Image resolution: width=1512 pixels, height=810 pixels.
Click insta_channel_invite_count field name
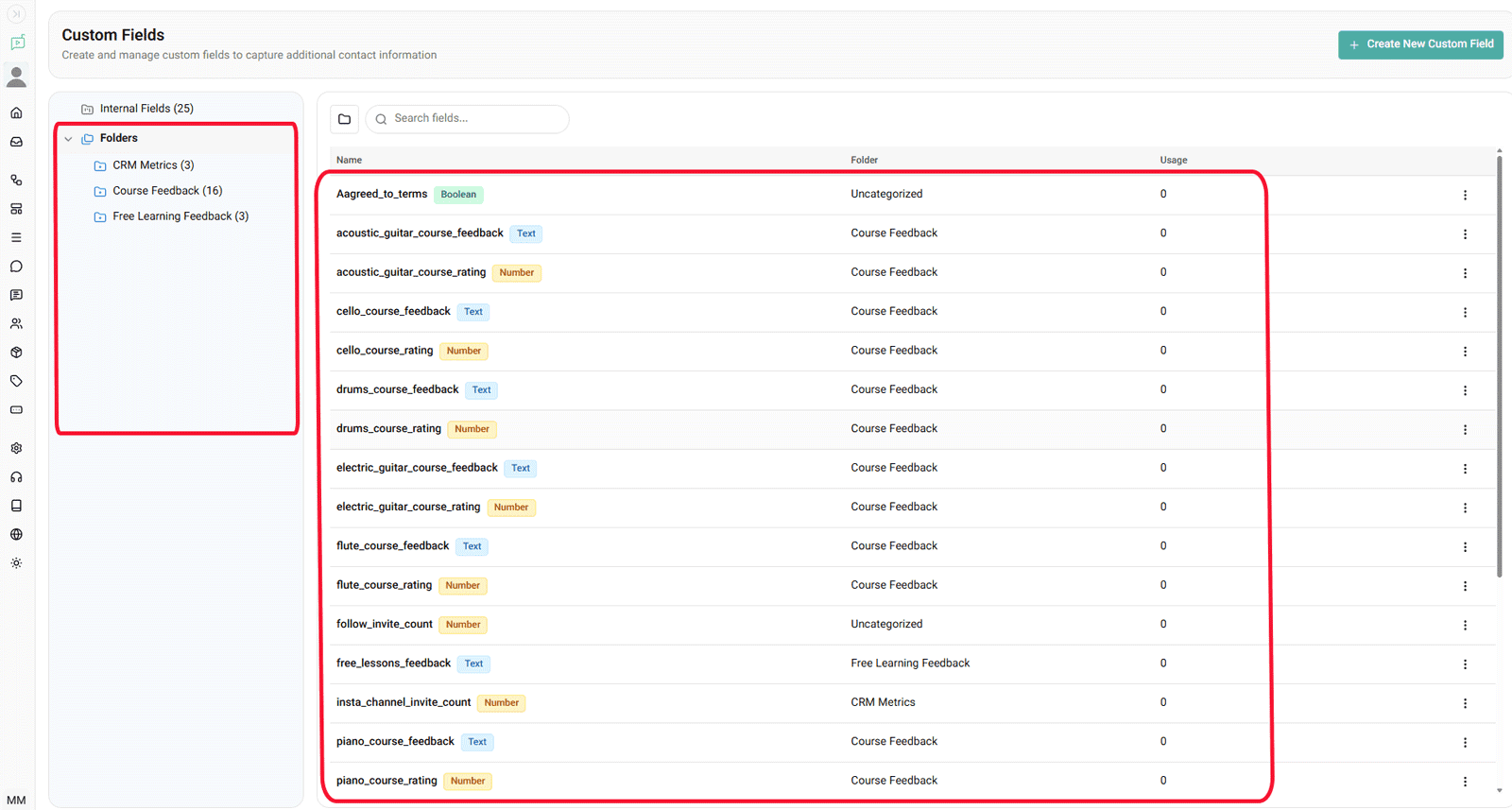click(404, 702)
